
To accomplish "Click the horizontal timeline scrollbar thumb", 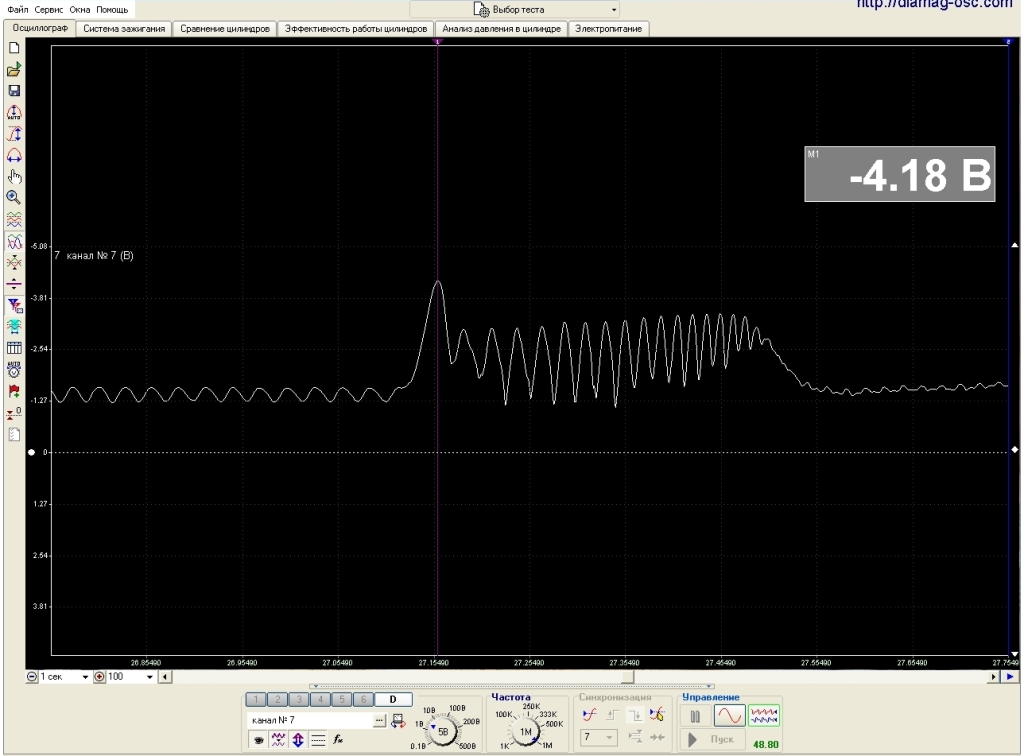I will pos(627,677).
